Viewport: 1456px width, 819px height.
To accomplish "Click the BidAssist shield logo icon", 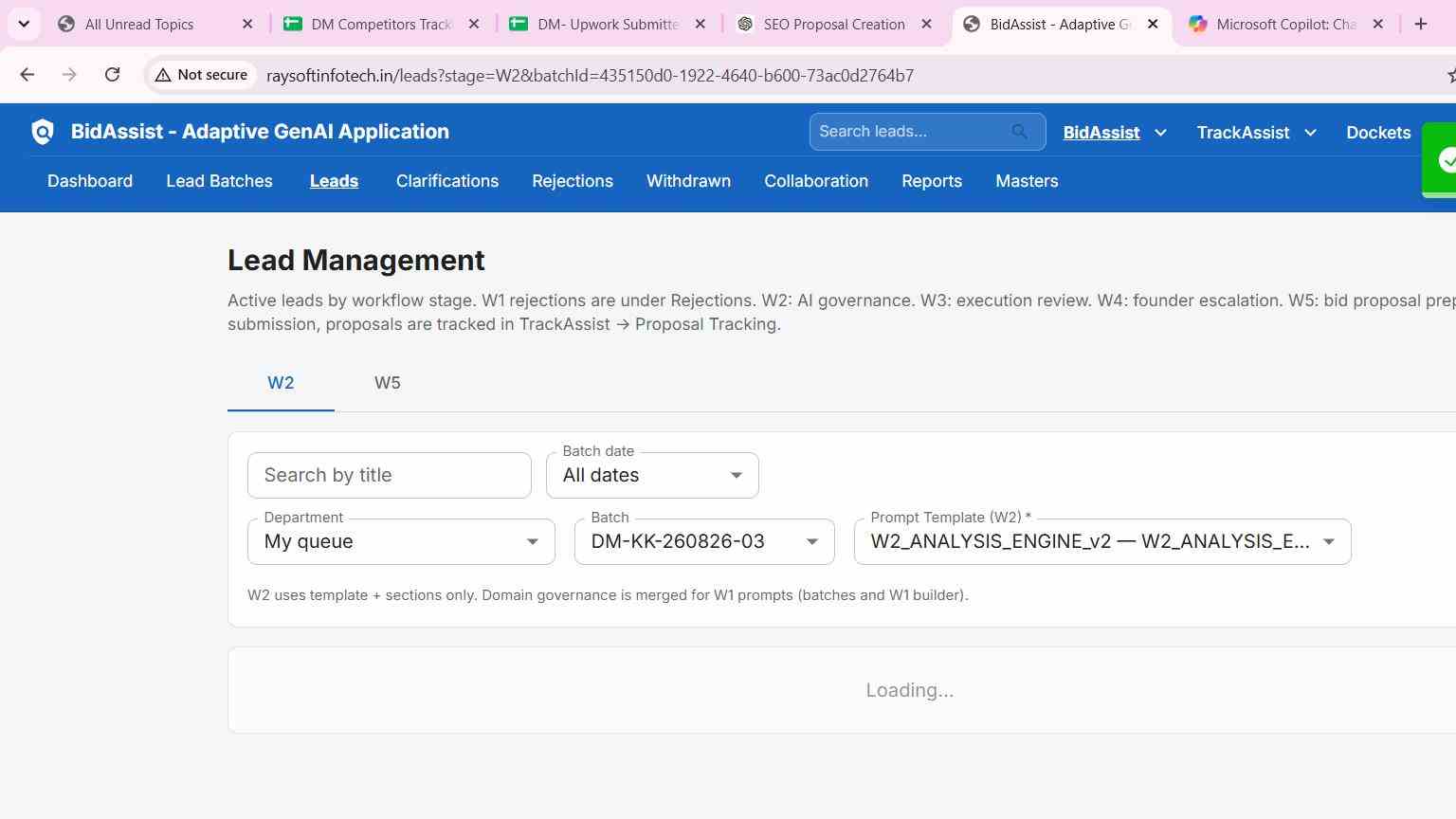I will click(x=43, y=132).
